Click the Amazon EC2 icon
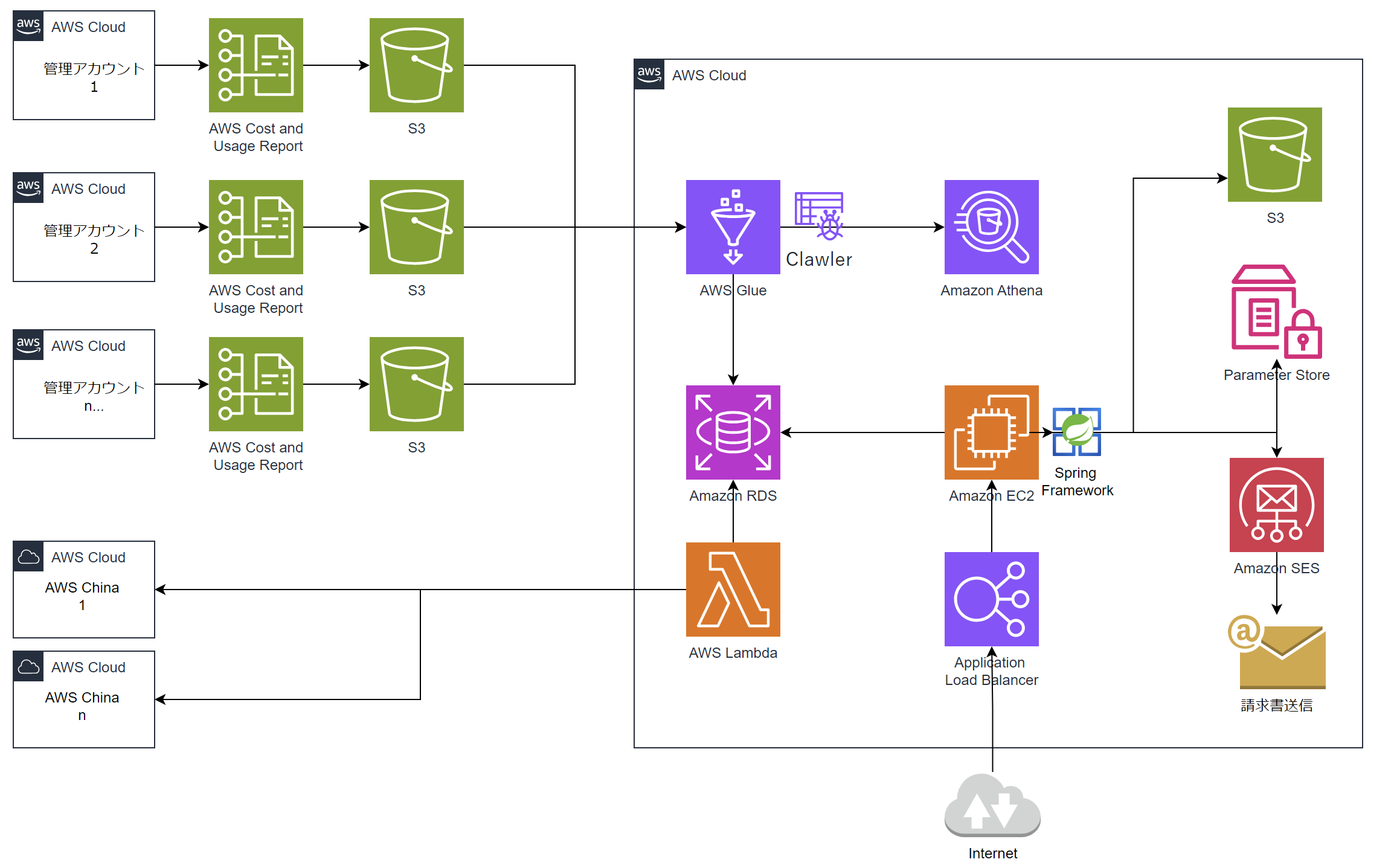 tap(991, 432)
